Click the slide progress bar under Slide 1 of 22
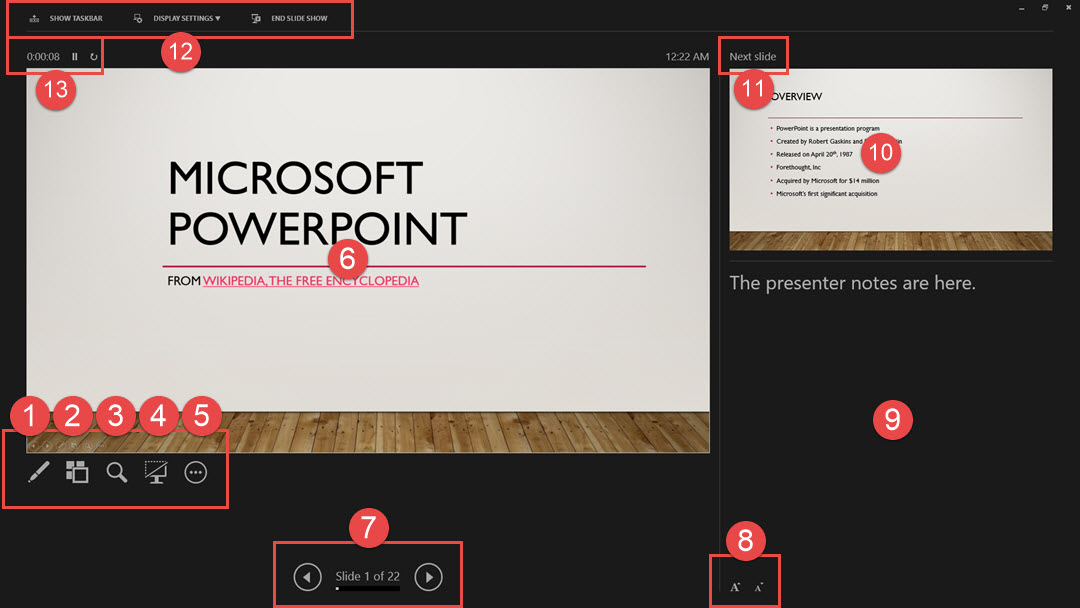 click(367, 589)
